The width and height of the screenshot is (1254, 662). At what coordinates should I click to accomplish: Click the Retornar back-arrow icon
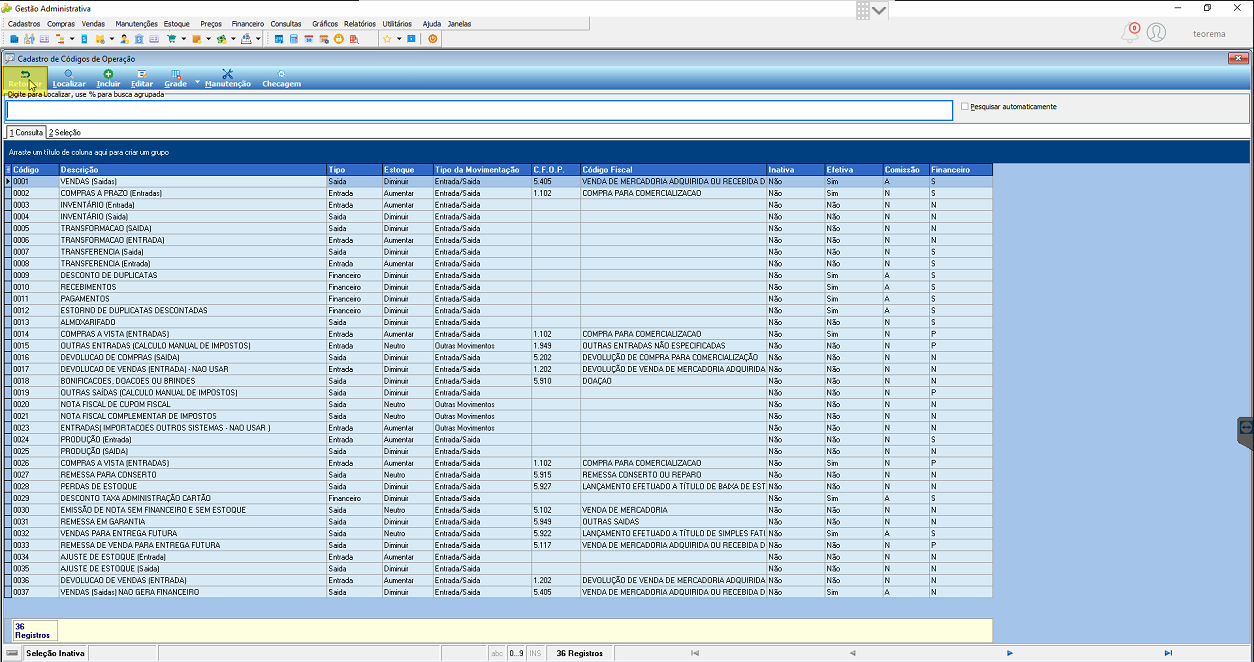coord(24,74)
